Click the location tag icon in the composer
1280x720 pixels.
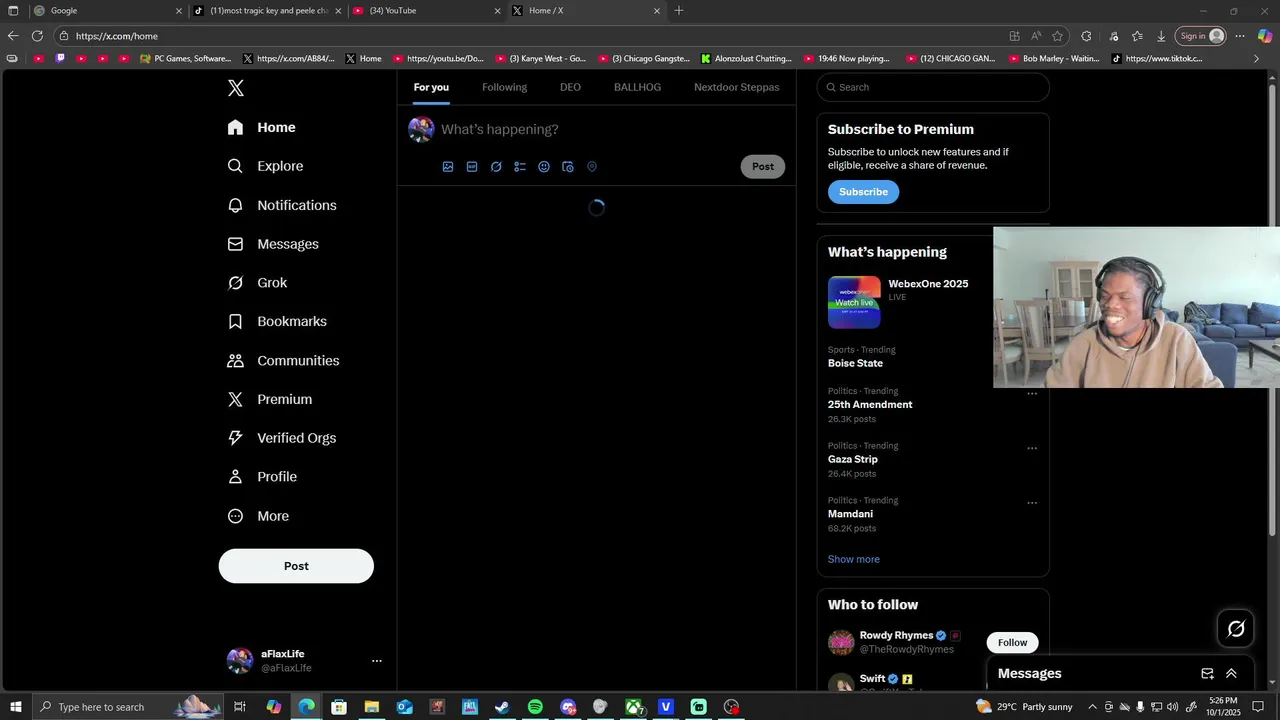click(592, 167)
